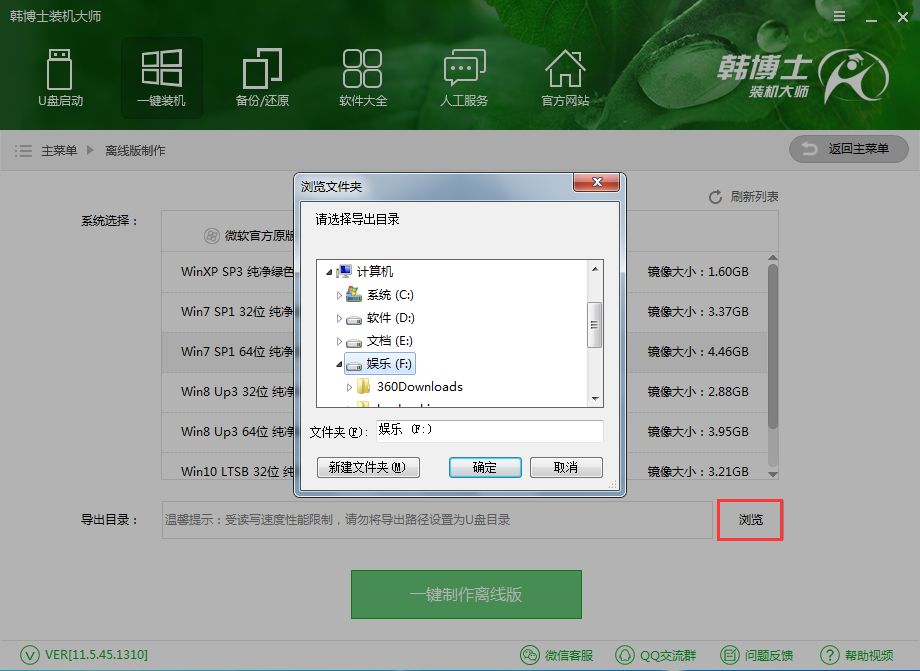920x671 pixels.
Task: Visit the 官方网站 official website
Action: click(x=565, y=78)
